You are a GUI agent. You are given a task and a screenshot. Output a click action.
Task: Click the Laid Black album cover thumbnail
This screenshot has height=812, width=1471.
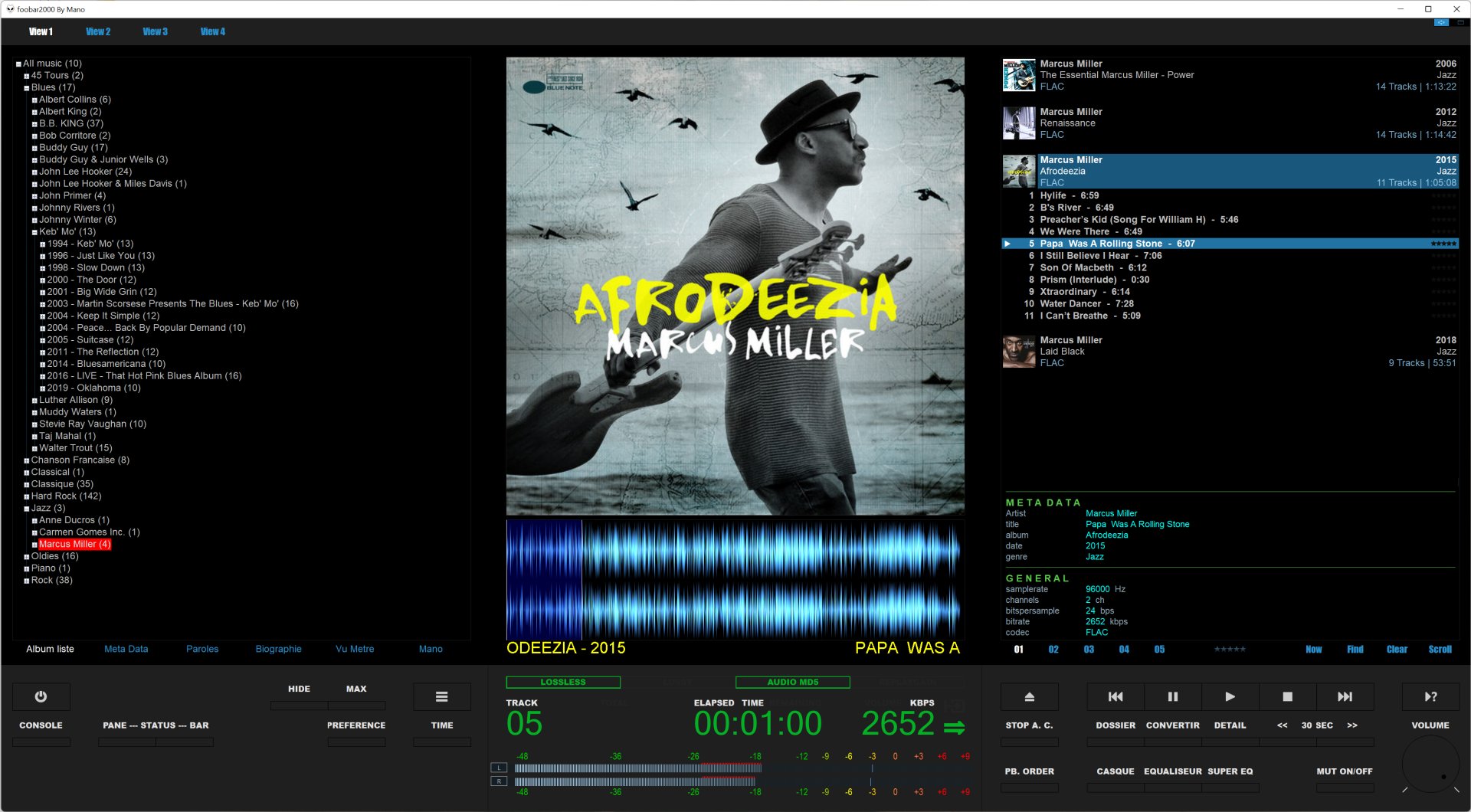[1019, 352]
